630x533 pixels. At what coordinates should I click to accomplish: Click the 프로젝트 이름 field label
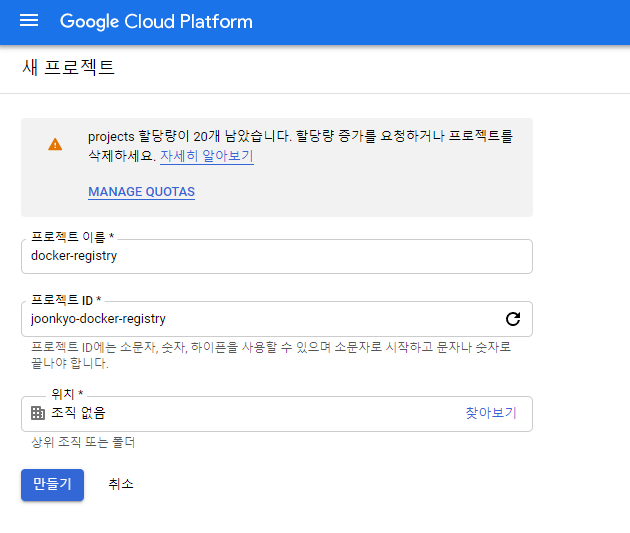click(x=73, y=237)
